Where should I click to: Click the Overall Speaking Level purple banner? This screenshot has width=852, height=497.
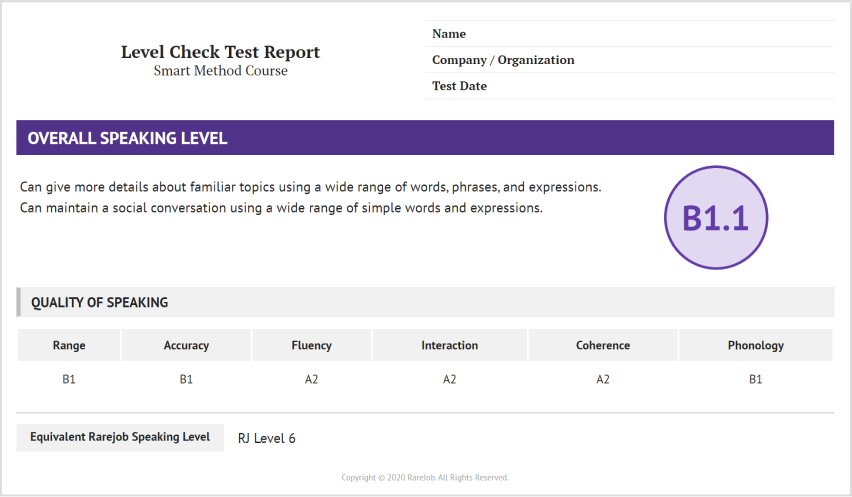[x=425, y=138]
